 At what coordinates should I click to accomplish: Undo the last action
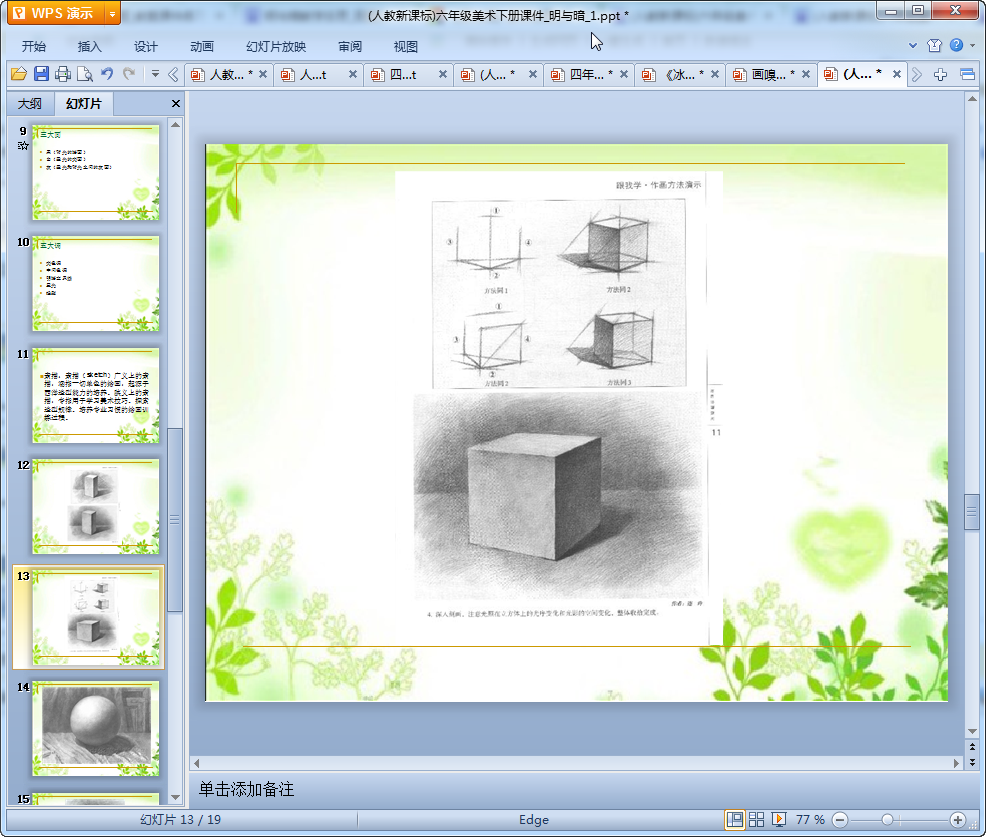(x=107, y=74)
